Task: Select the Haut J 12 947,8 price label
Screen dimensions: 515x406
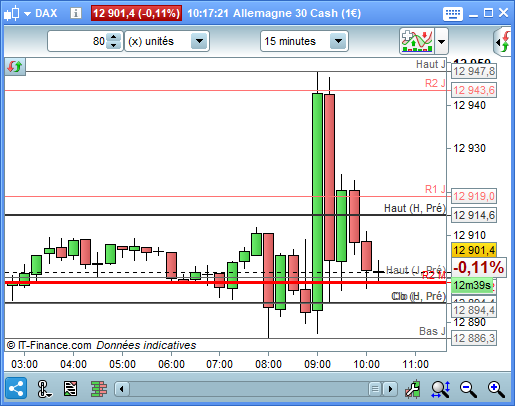Action: pyautogui.click(x=474, y=71)
